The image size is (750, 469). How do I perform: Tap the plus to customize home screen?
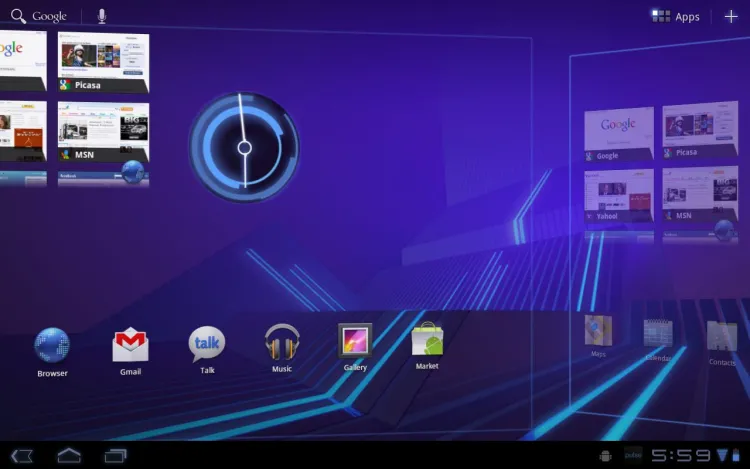(731, 16)
